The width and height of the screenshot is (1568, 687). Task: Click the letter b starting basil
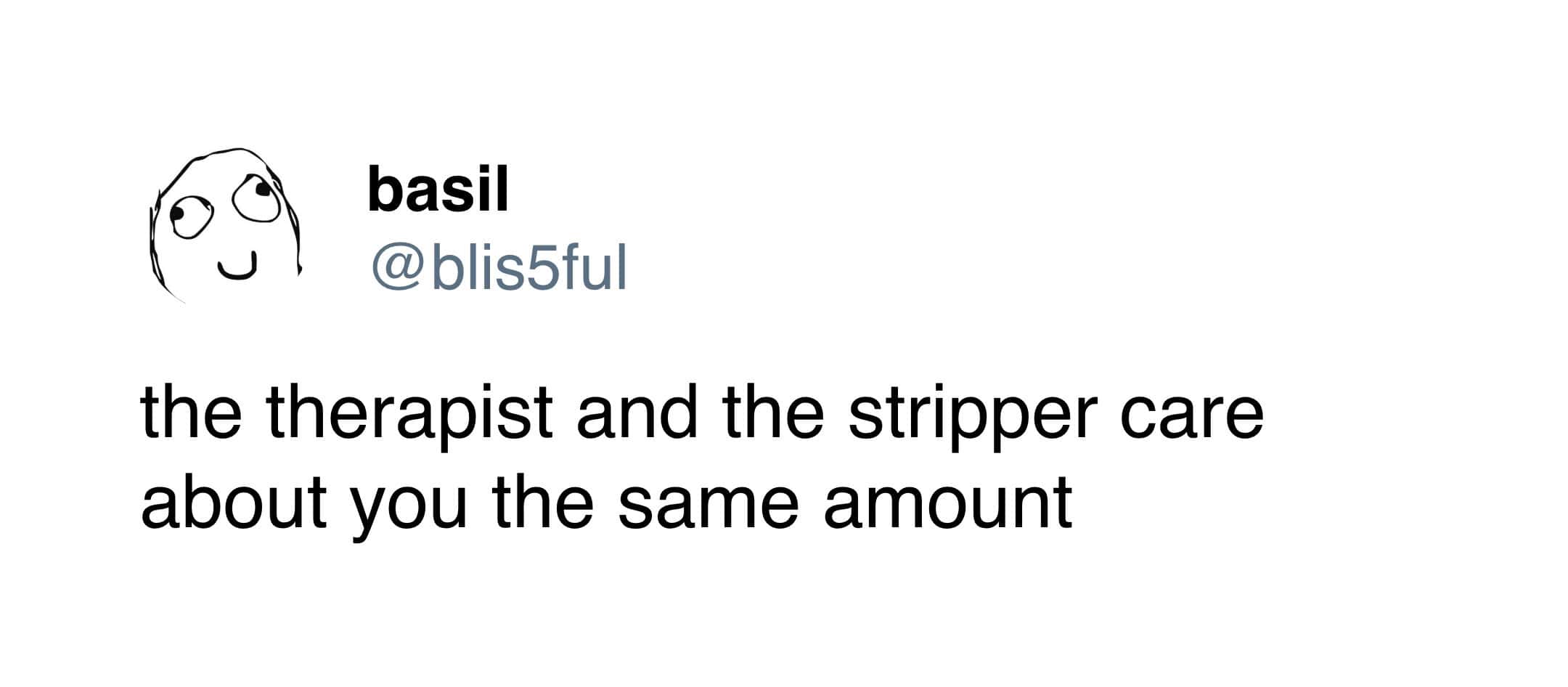click(x=383, y=190)
